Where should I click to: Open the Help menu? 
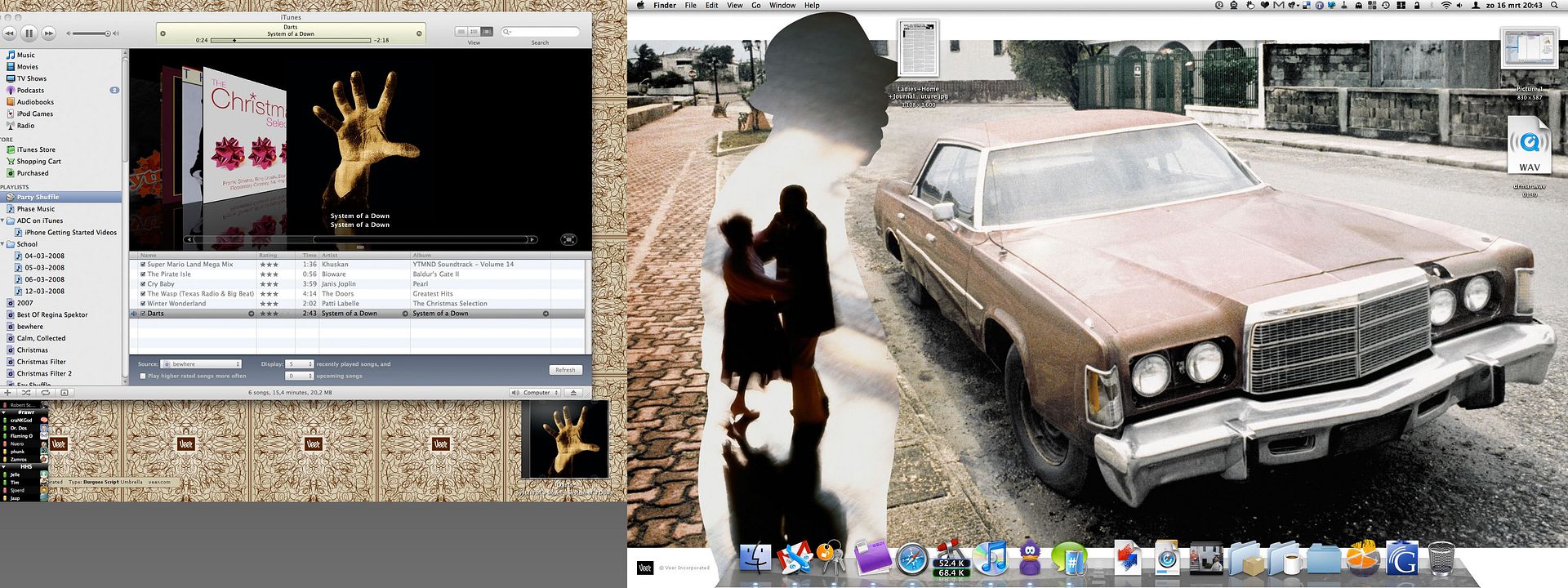[812, 5]
